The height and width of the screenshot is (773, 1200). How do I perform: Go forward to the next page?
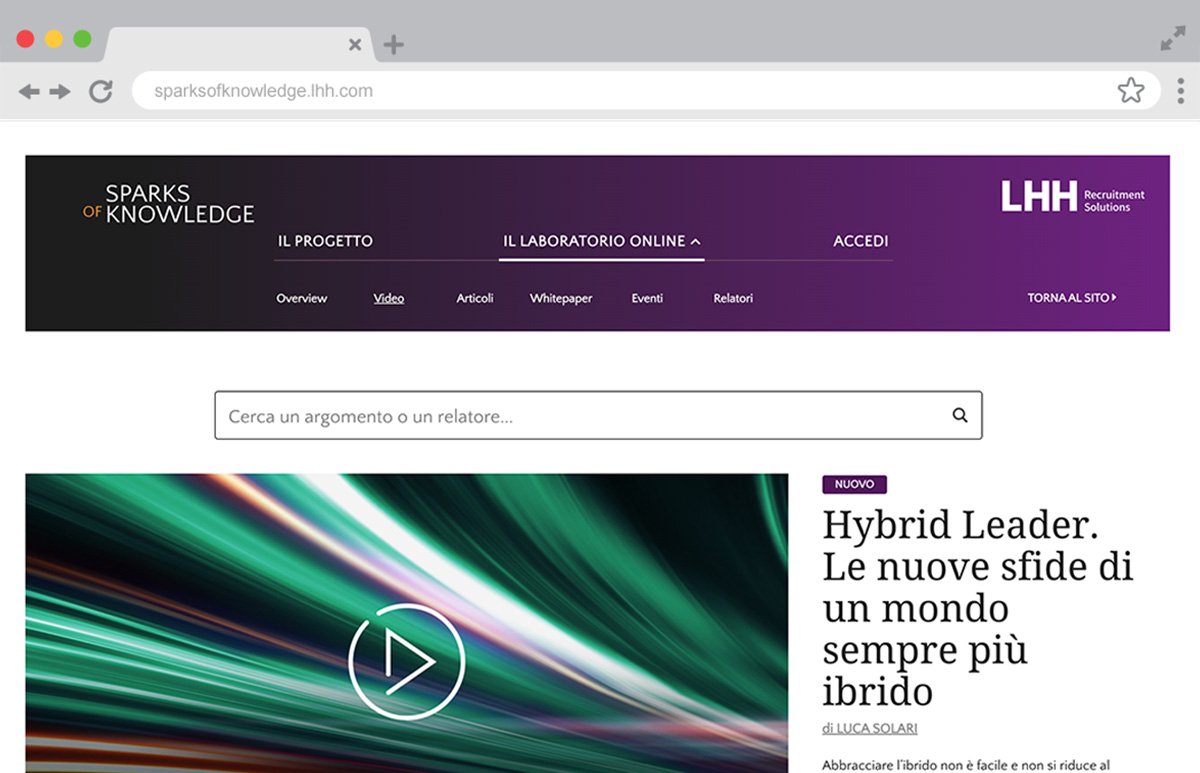pyautogui.click(x=60, y=92)
